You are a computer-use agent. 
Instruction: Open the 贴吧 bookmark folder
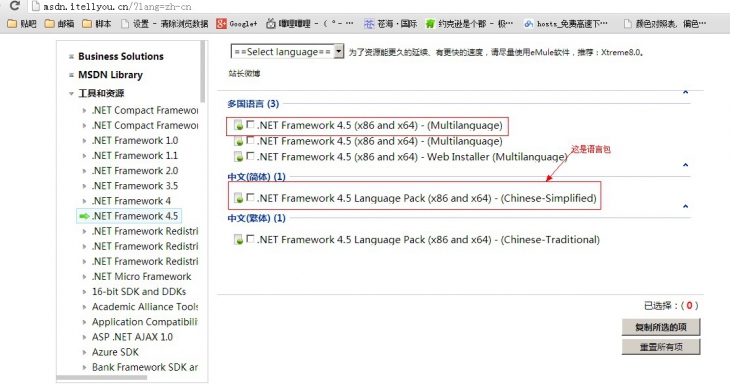click(x=22, y=23)
